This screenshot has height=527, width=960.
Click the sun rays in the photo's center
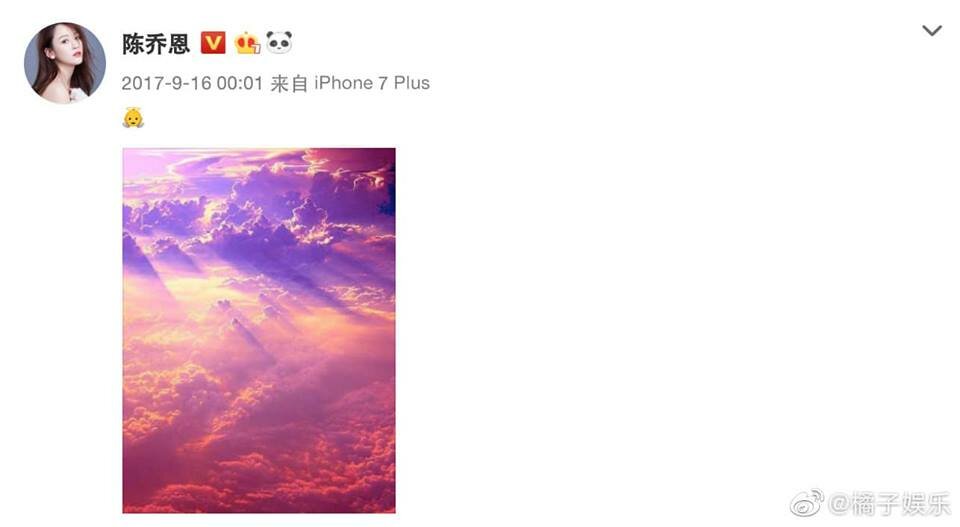click(245, 306)
